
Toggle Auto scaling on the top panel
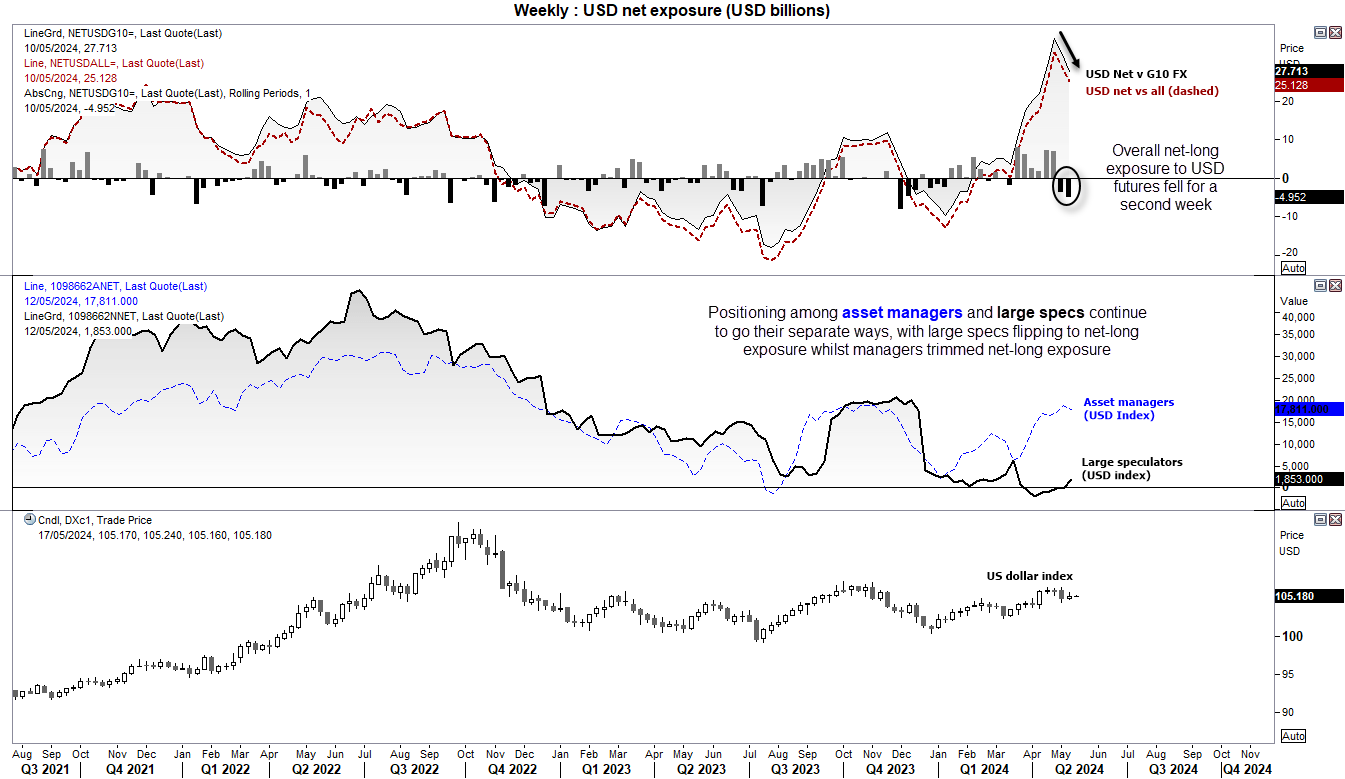(x=1293, y=268)
